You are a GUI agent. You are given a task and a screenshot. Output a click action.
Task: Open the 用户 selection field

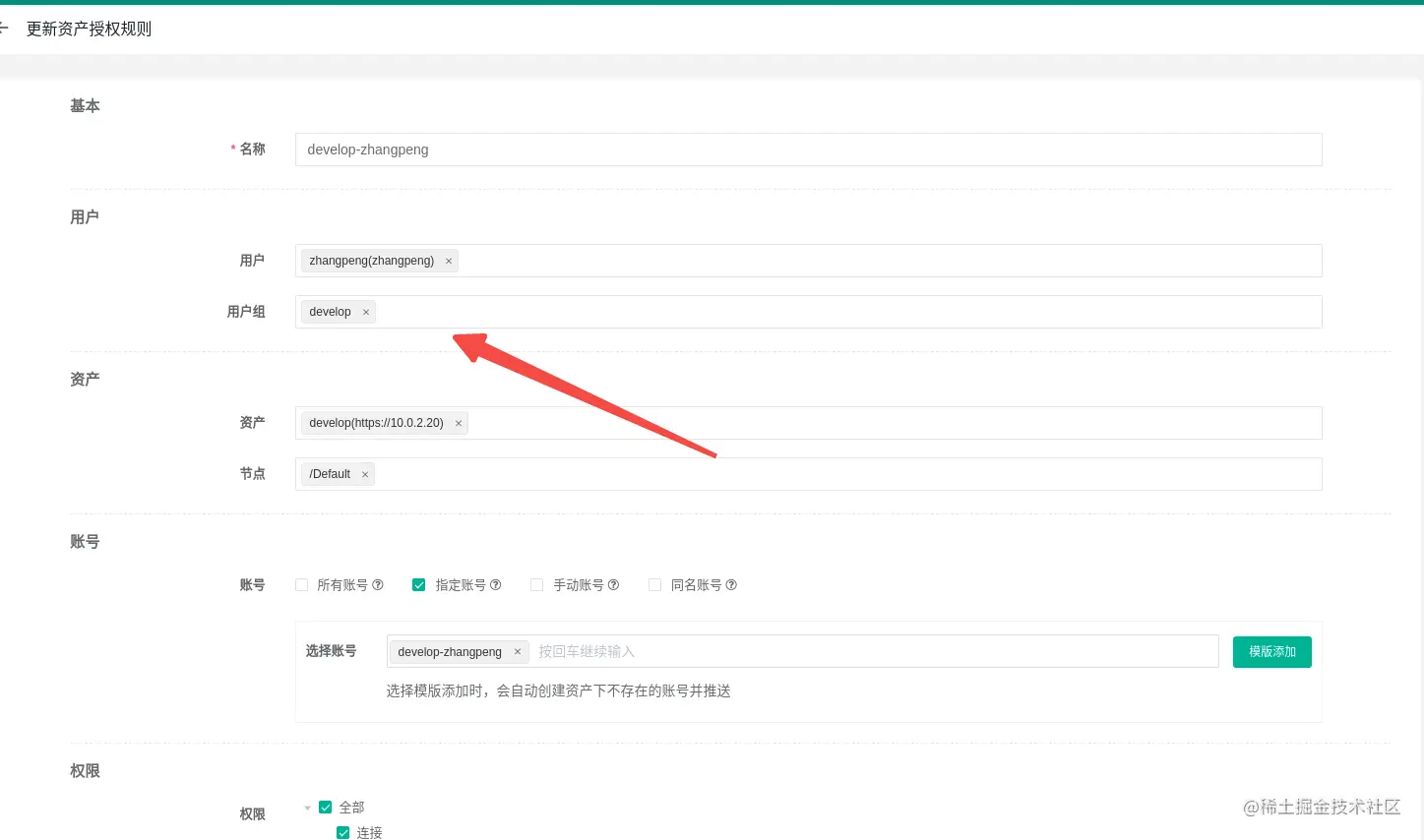[808, 261]
